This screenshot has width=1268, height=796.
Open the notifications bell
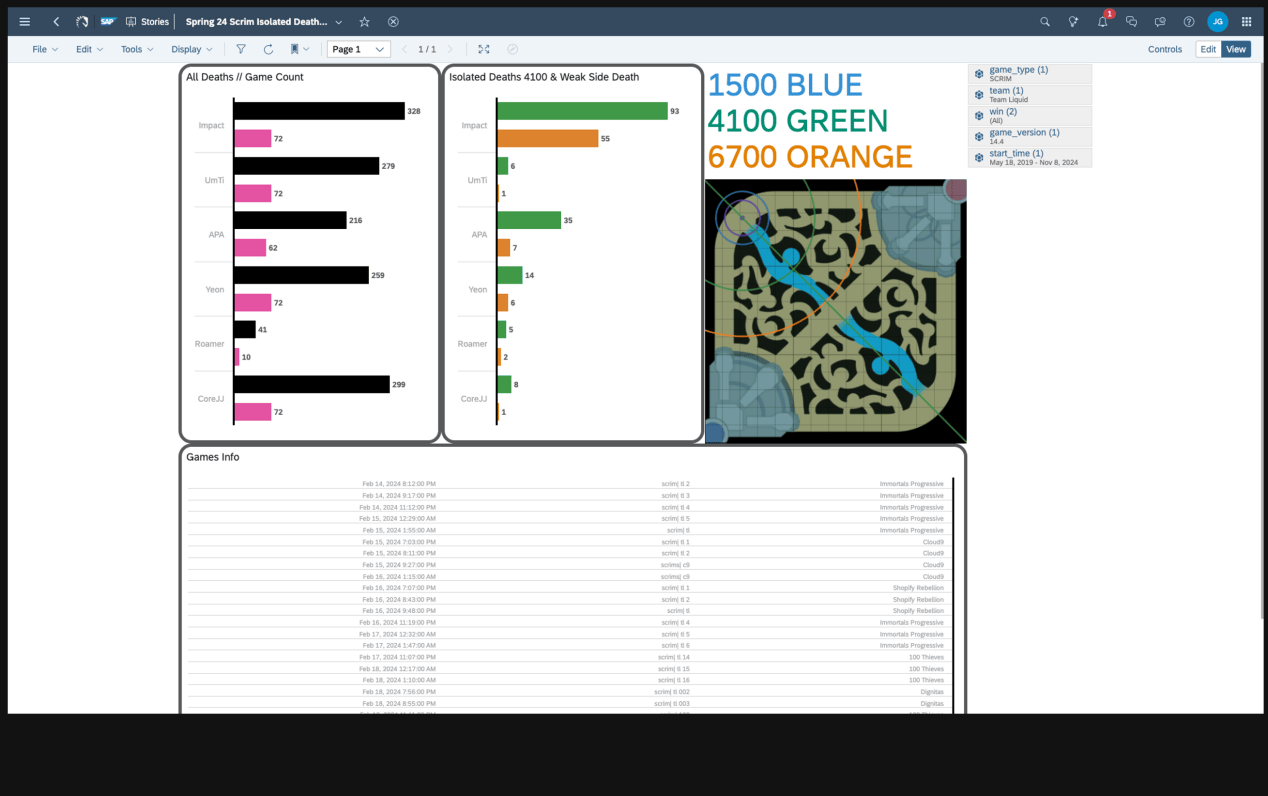click(x=1102, y=21)
